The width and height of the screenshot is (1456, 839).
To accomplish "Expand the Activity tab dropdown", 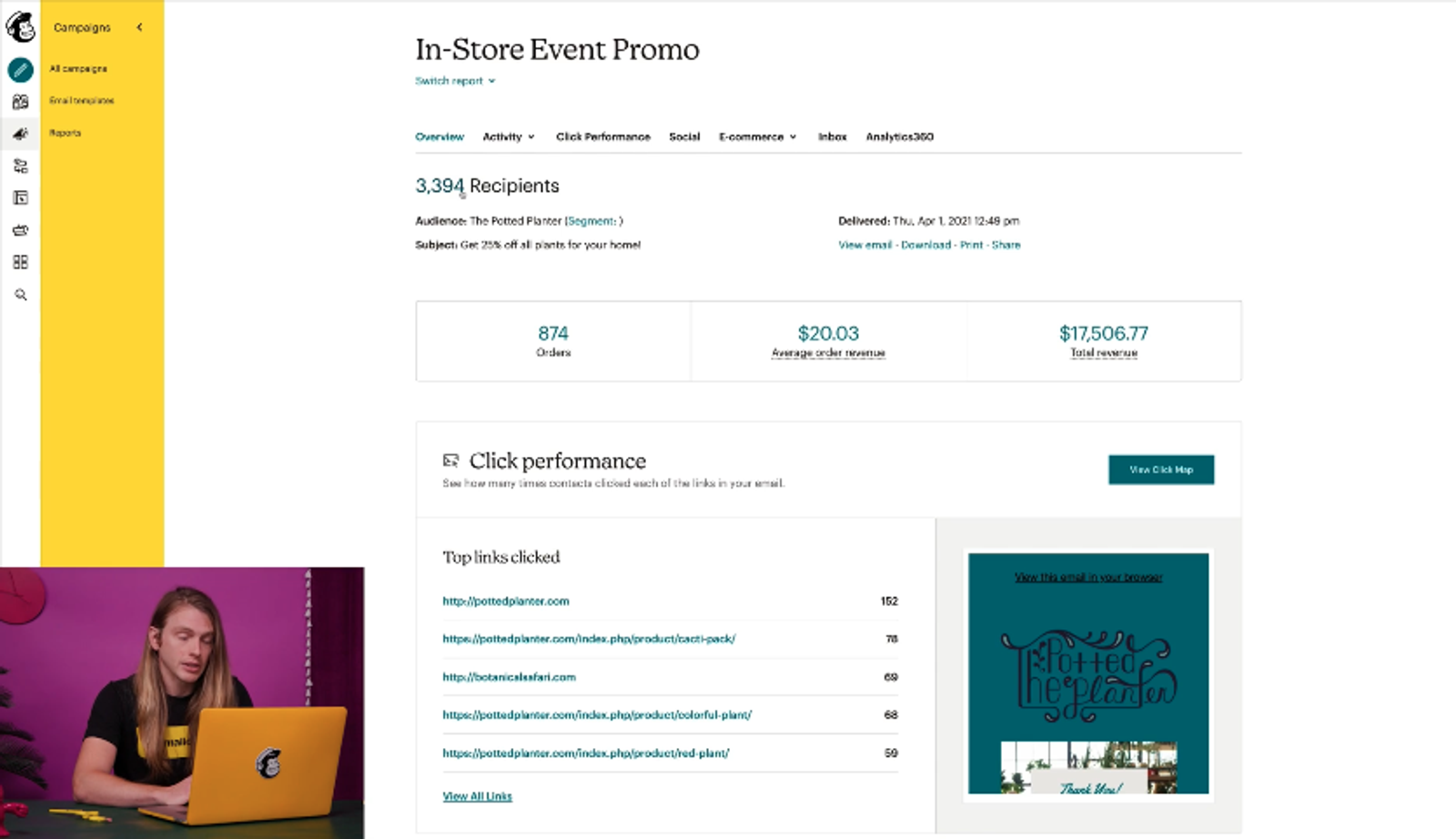I will tap(509, 136).
